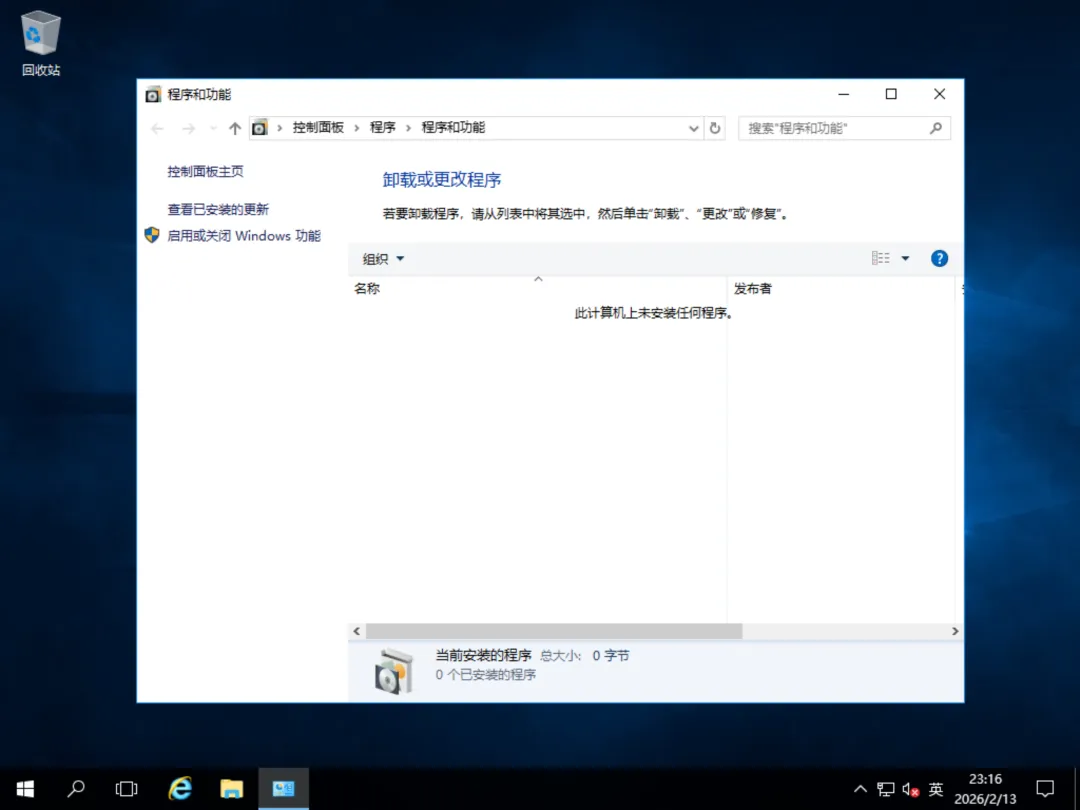Viewport: 1080px width, 810px height.
Task: Open address bar history dropdown
Action: [694, 128]
